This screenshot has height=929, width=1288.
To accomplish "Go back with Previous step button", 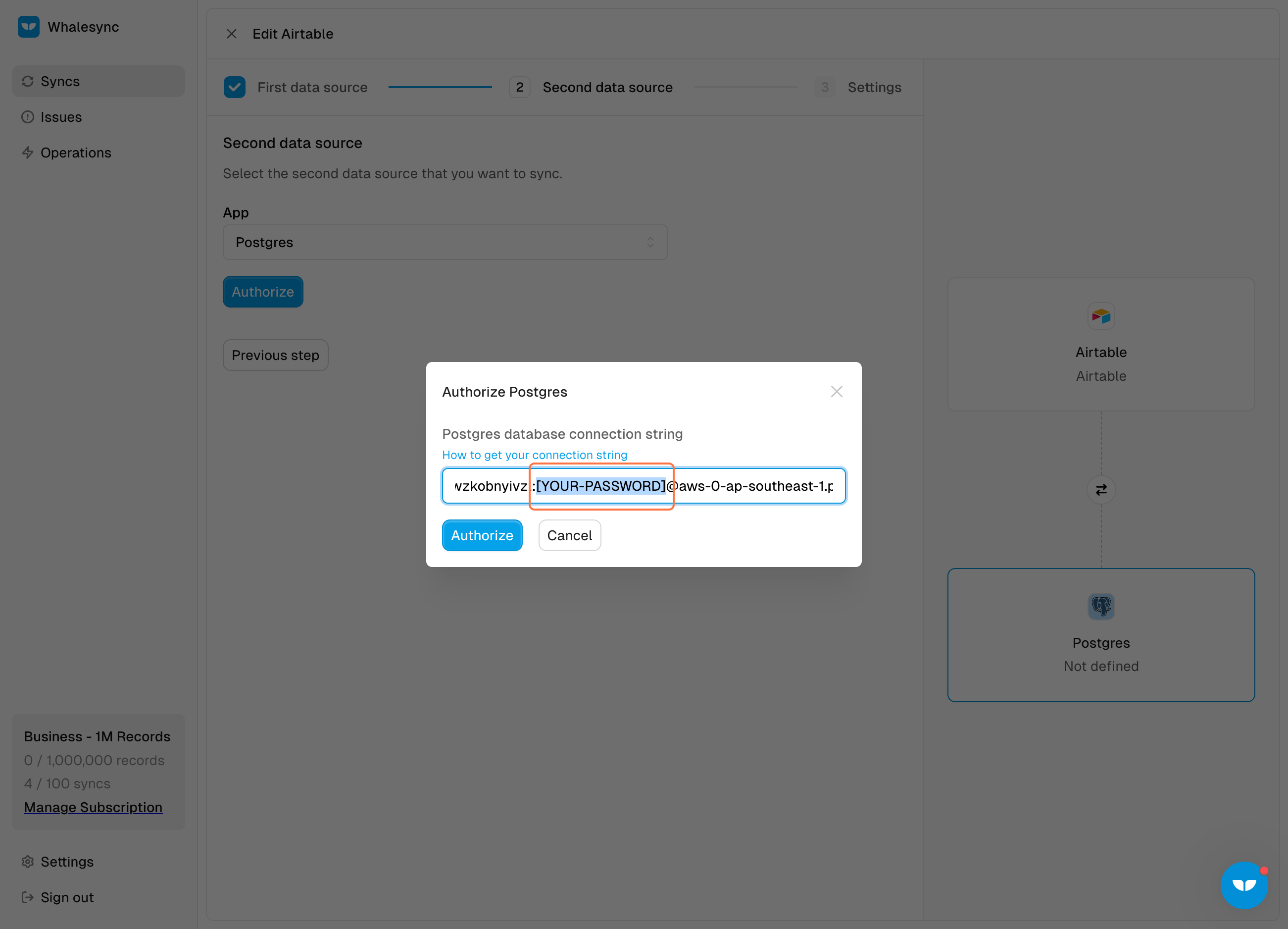I will [275, 356].
